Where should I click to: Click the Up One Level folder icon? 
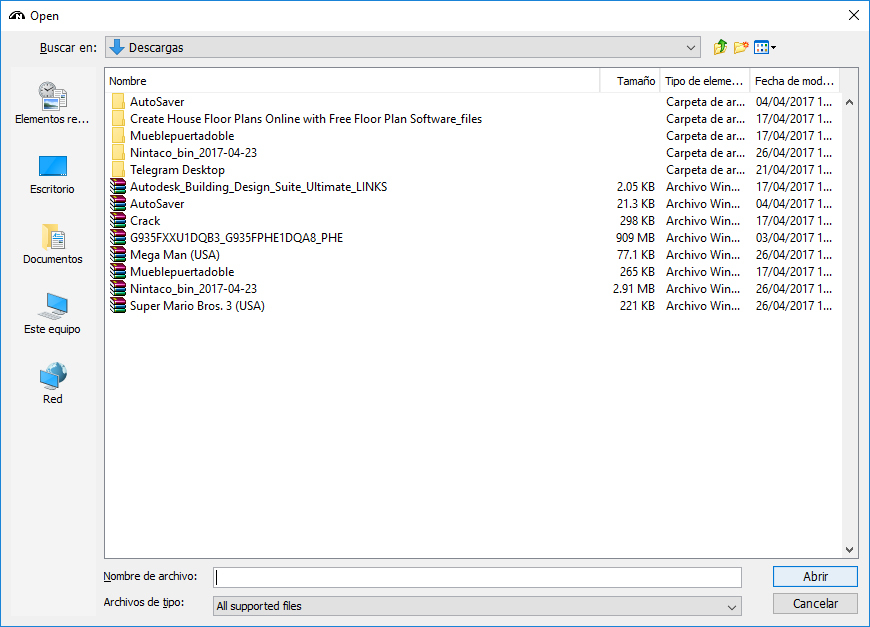coord(720,47)
